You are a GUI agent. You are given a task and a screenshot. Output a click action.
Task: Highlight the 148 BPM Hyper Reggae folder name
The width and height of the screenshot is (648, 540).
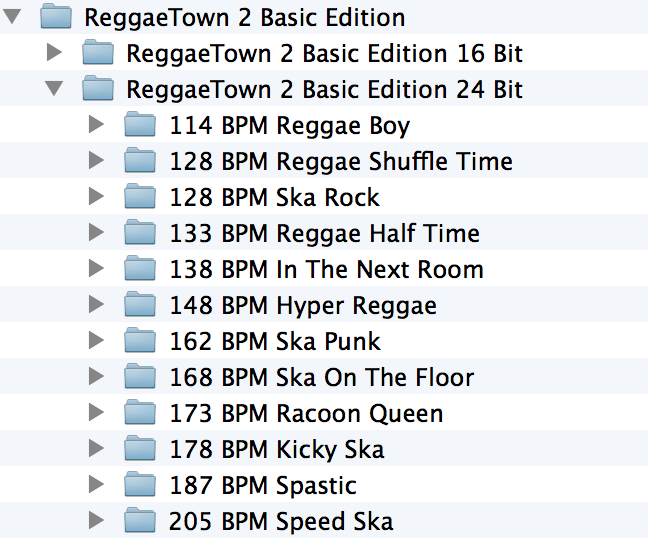(x=302, y=305)
